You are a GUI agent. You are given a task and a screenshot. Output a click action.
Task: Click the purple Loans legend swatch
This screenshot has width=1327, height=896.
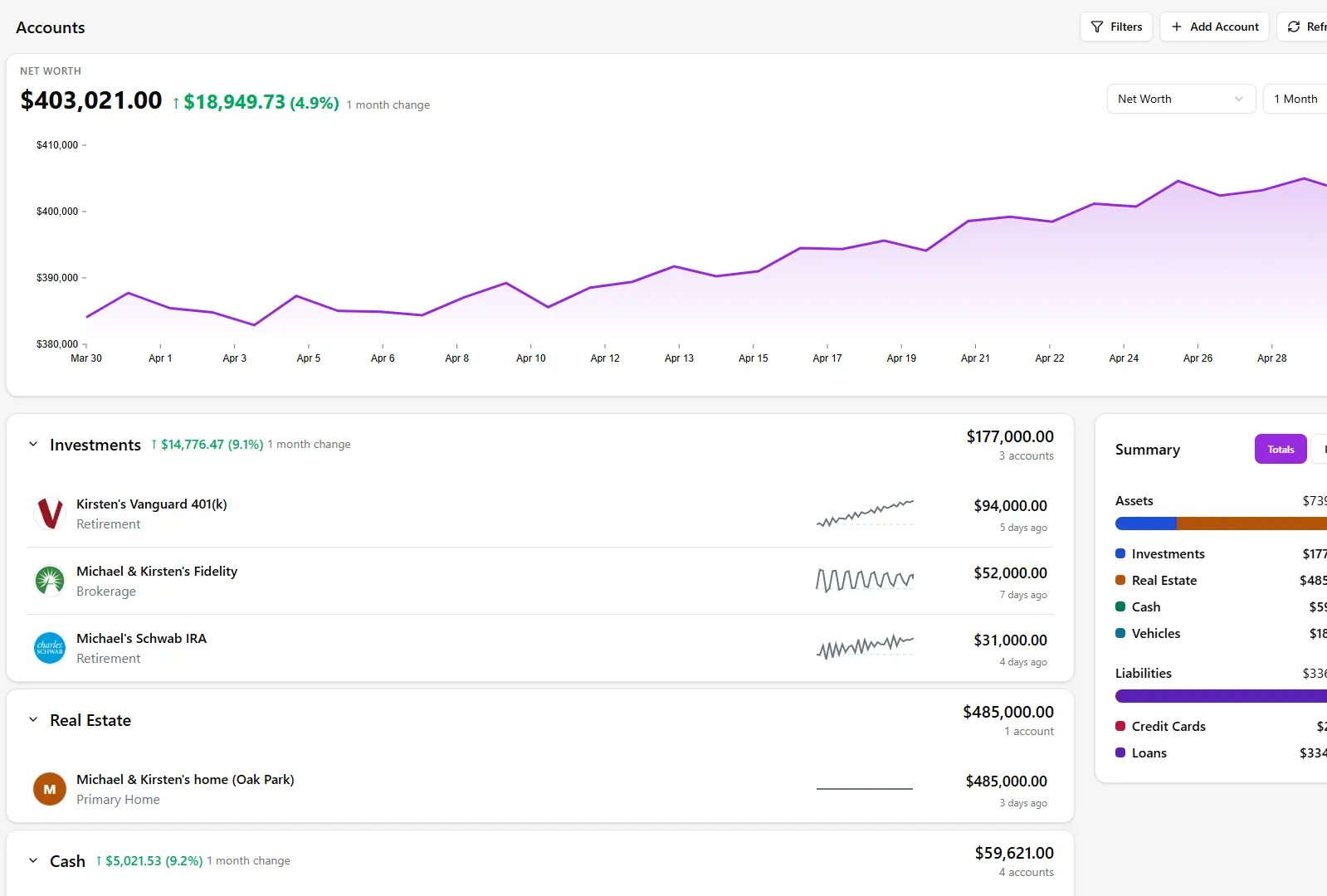point(1120,752)
